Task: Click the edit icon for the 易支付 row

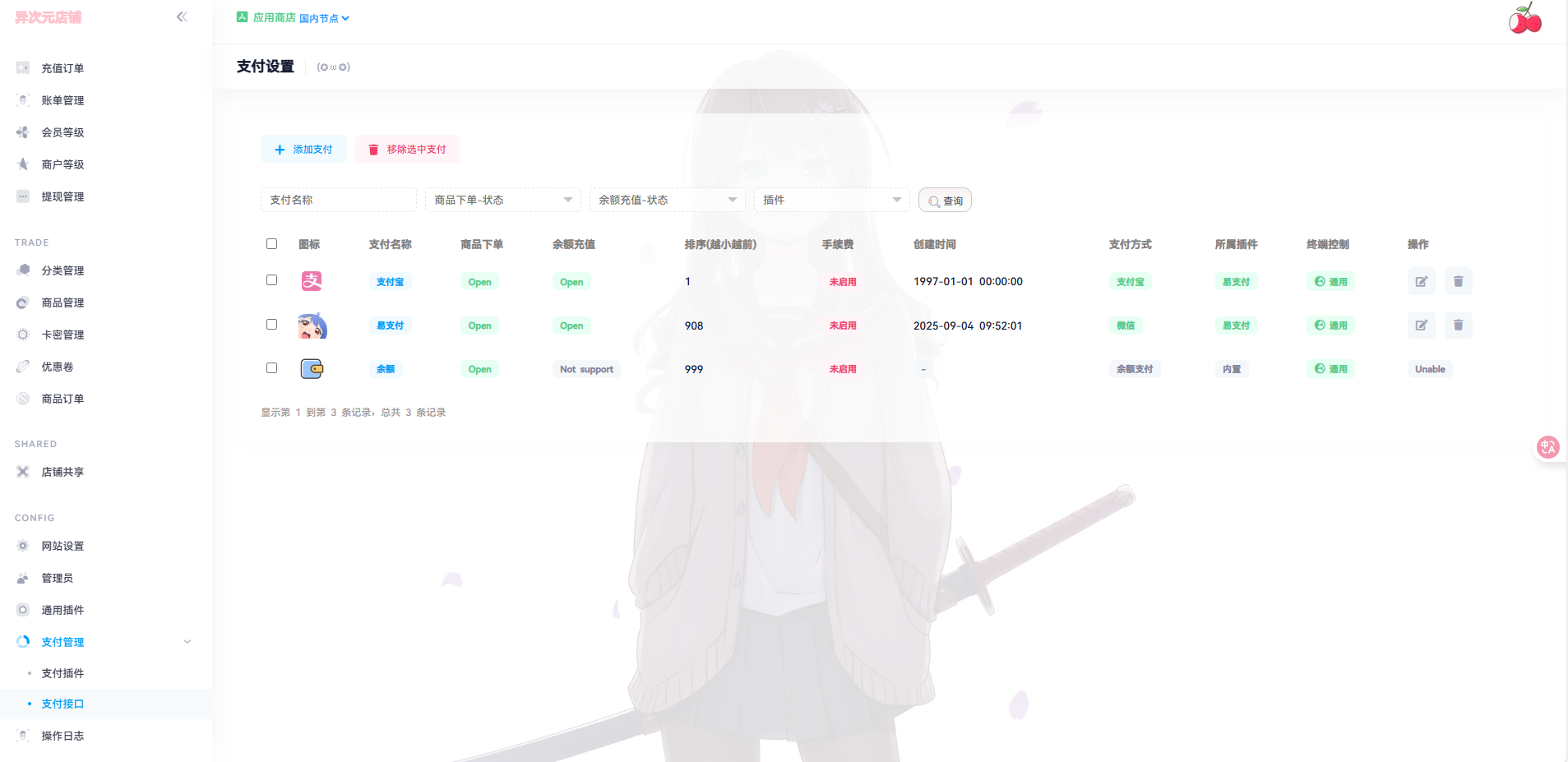Action: [1421, 326]
